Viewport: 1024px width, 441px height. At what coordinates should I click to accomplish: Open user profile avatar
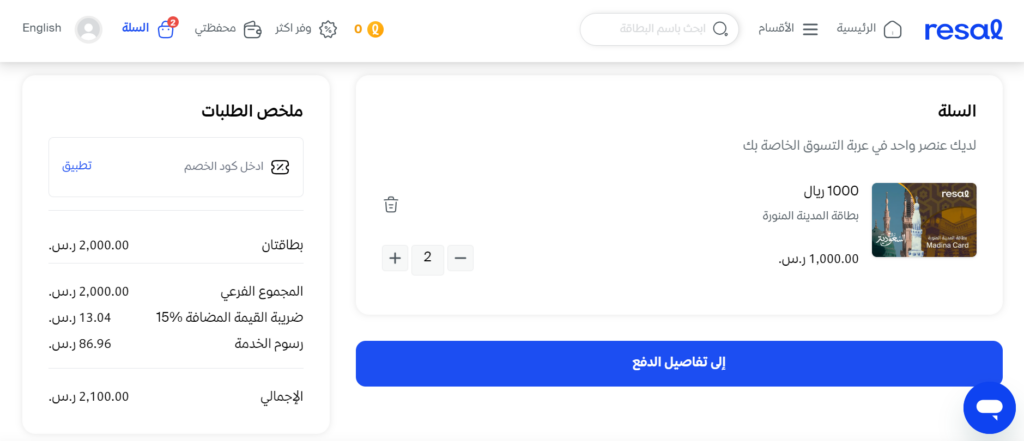tap(89, 29)
